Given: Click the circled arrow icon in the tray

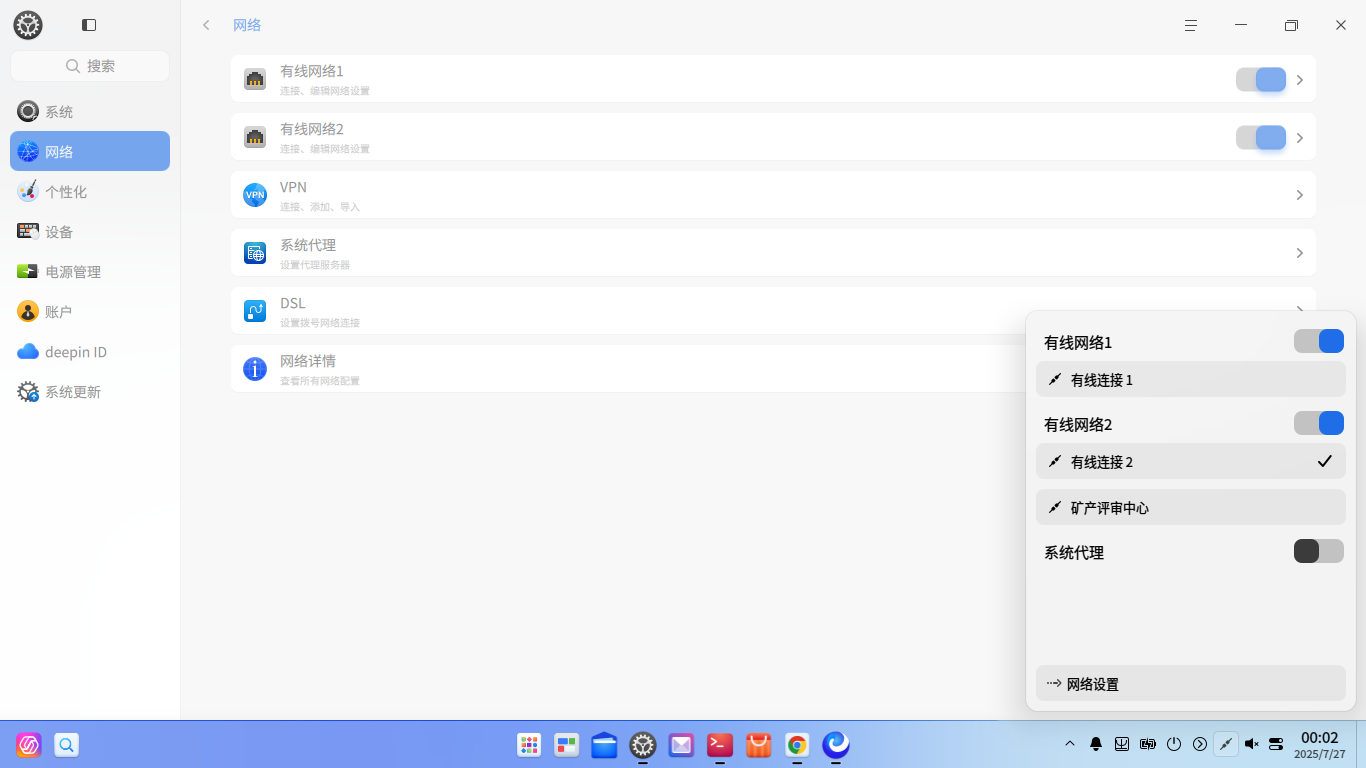Looking at the screenshot, I should 1200,744.
